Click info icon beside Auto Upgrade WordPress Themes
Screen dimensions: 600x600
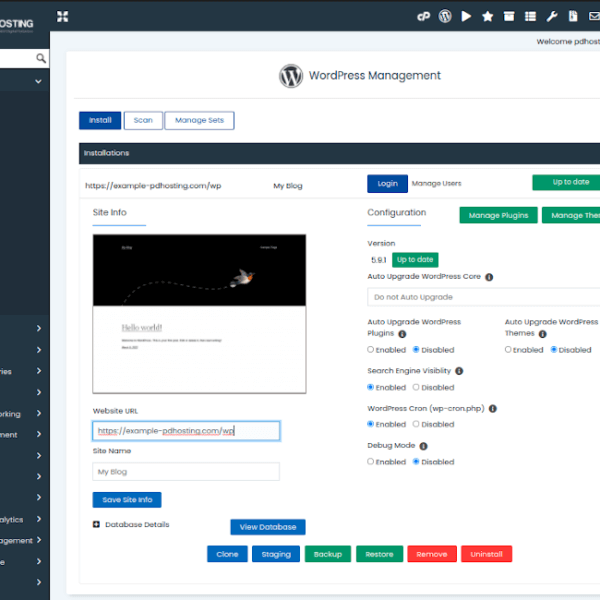(543, 334)
